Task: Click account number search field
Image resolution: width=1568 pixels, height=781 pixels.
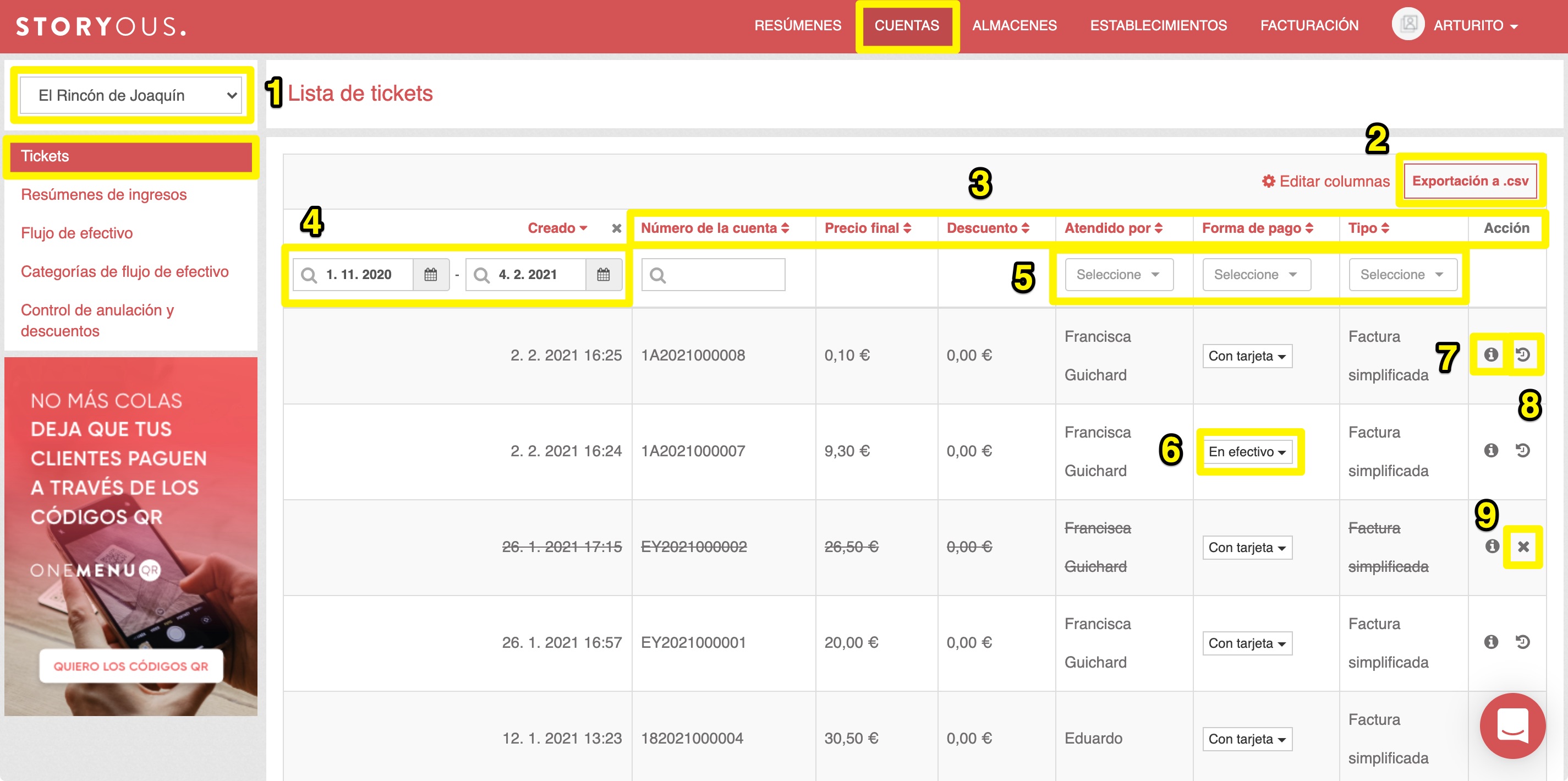Action: point(714,275)
